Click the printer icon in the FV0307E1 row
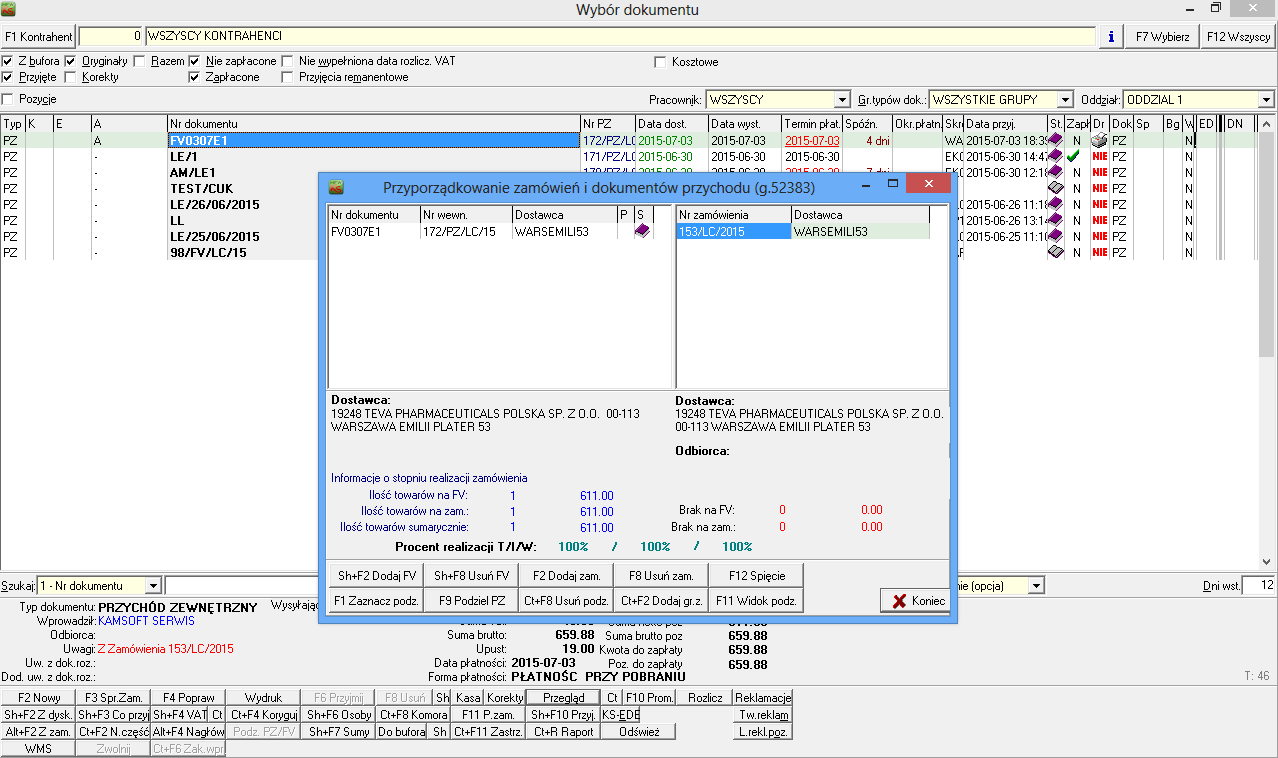The height and width of the screenshot is (758, 1278). tap(1098, 141)
